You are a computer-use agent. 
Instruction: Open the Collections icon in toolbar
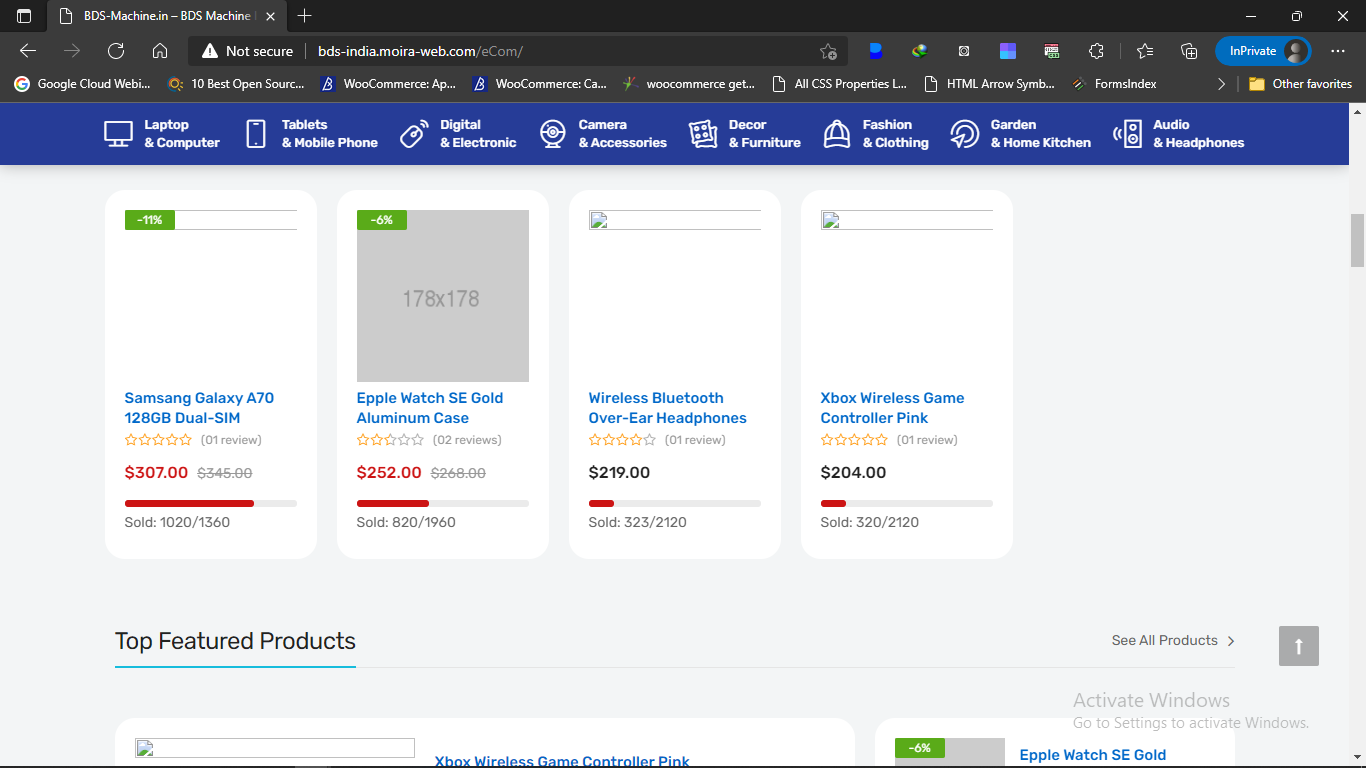(x=1189, y=51)
